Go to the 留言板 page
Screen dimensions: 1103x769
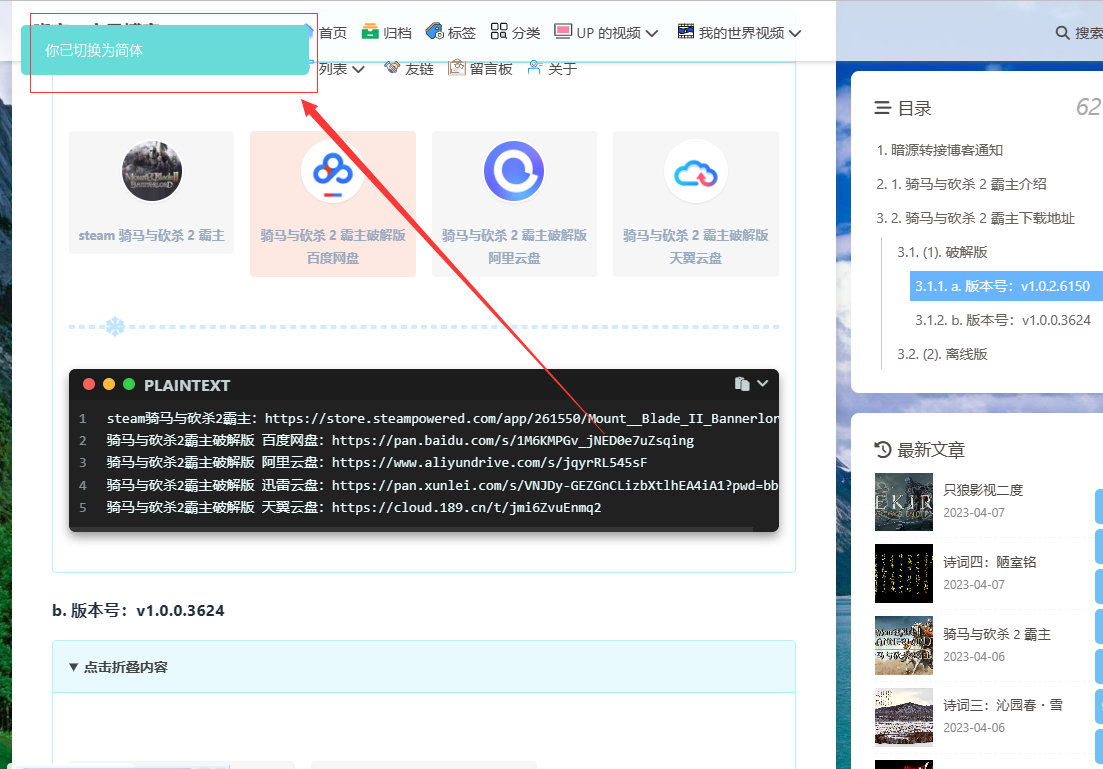tap(480, 68)
